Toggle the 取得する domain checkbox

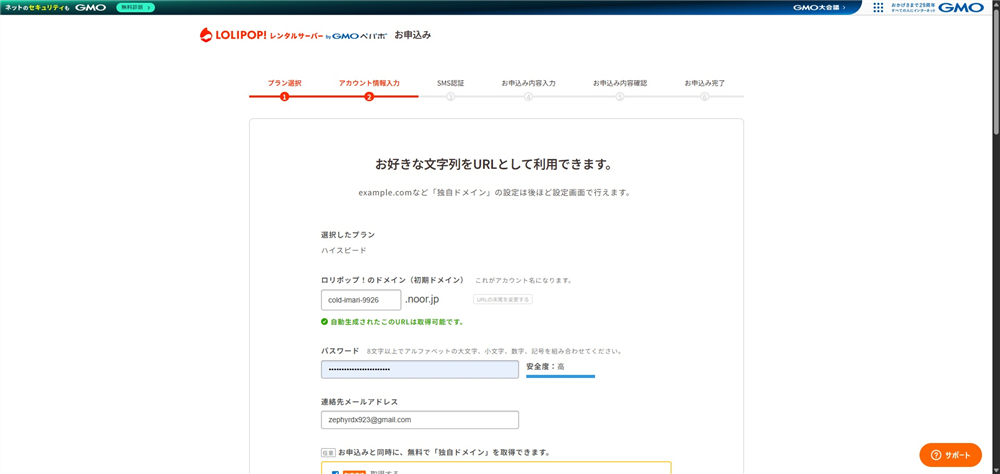click(335, 473)
